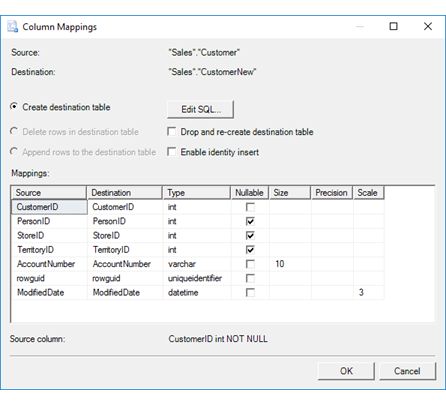
Task: Click the int type cell for StoreID
Action: [x=197, y=236]
